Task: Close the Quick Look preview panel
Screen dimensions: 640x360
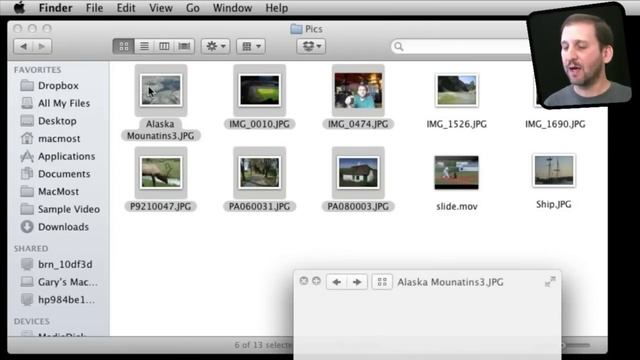Action: click(x=304, y=281)
